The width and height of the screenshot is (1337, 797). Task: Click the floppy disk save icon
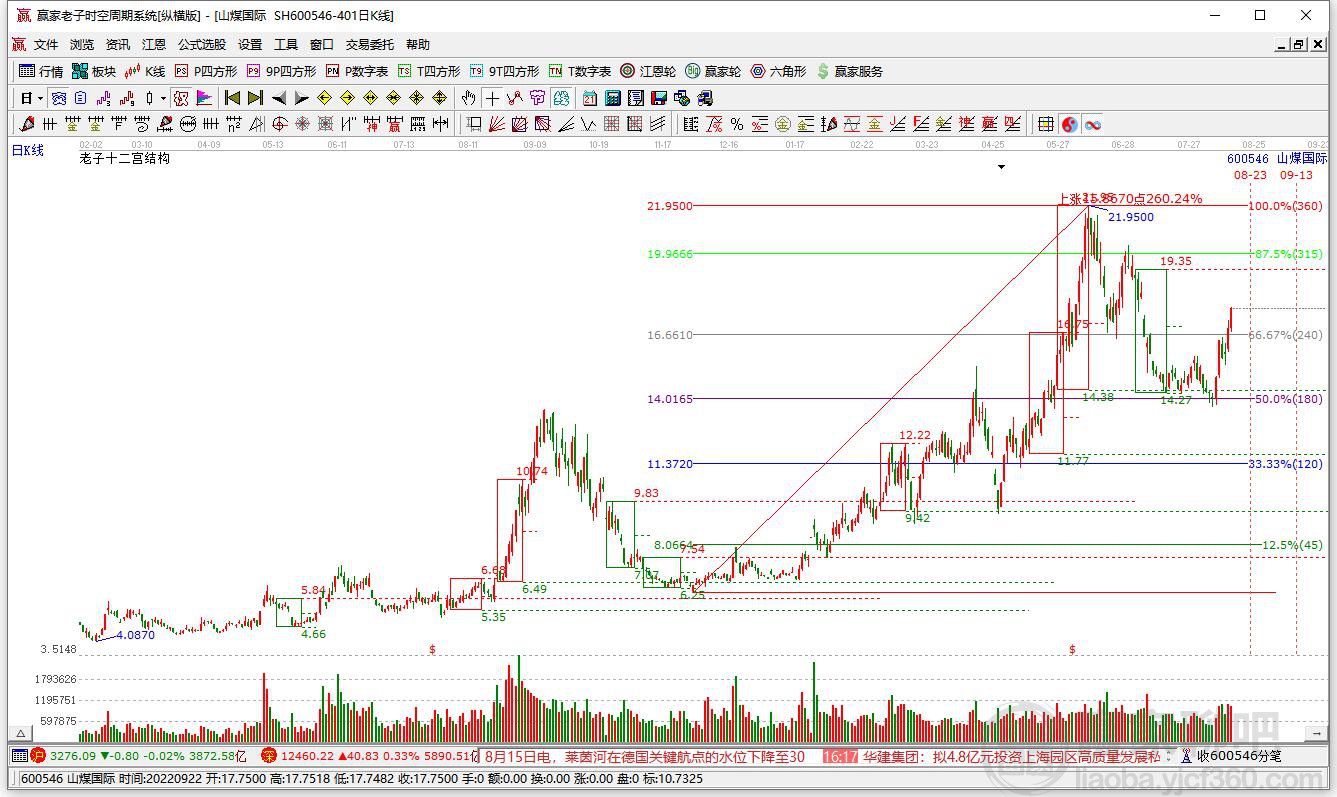[x=658, y=98]
